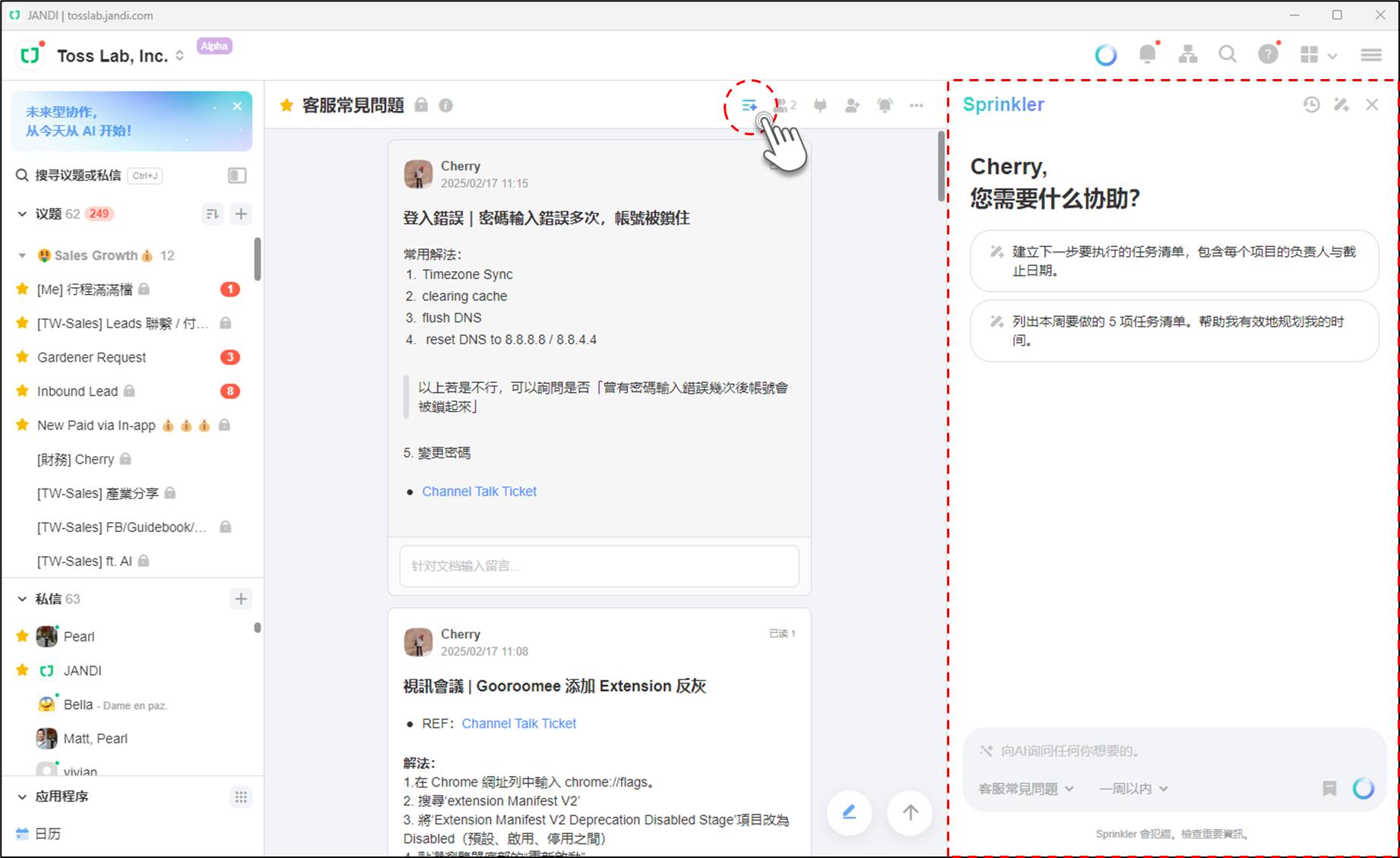
Task: Open the topic more options ellipsis
Action: point(917,106)
